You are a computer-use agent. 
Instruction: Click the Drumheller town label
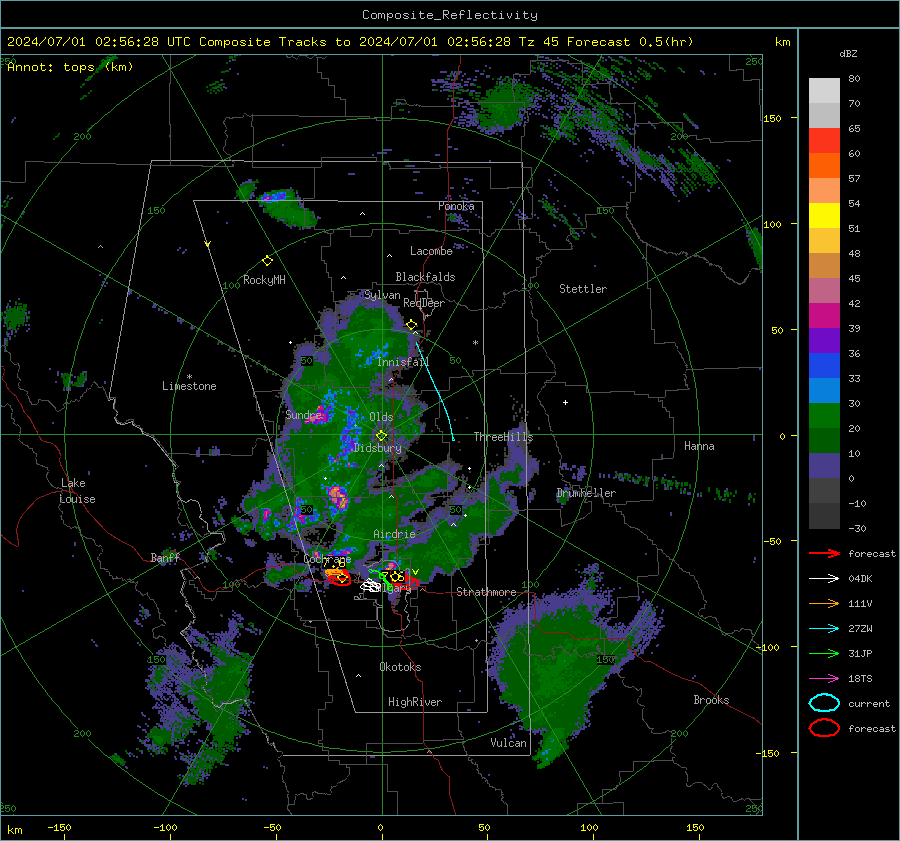586,493
